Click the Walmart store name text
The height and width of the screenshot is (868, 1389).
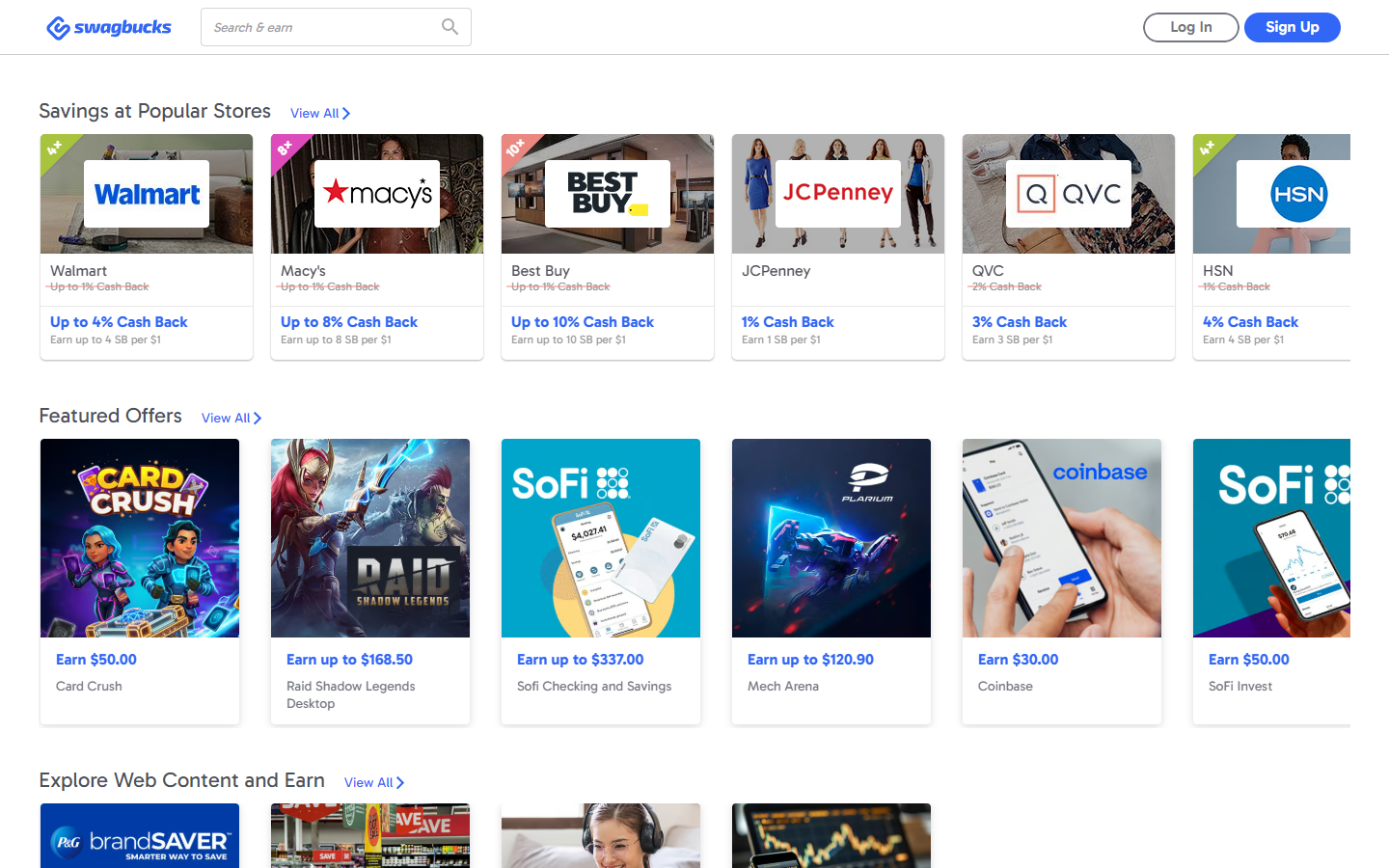click(x=79, y=271)
